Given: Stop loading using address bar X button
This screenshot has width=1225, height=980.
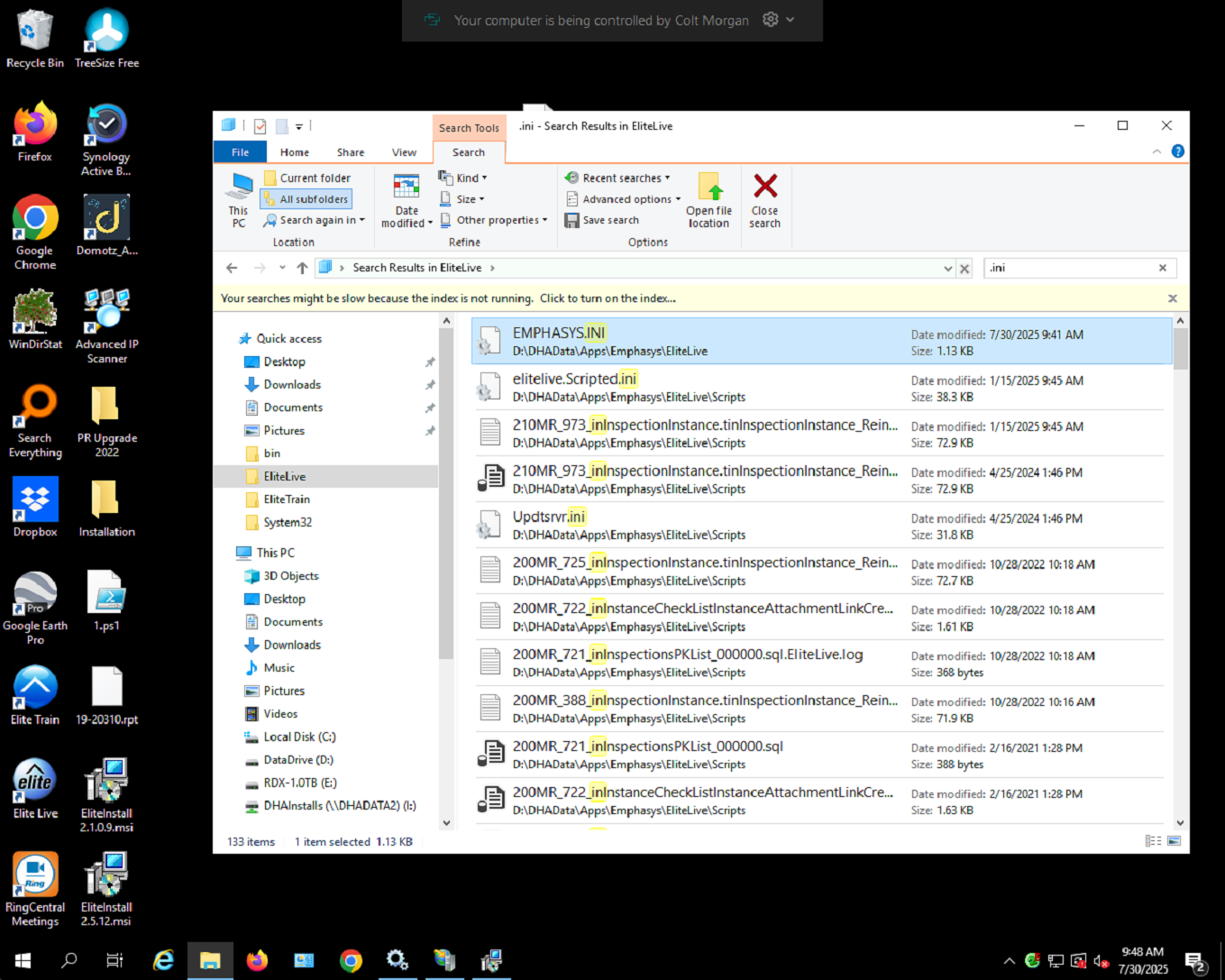Looking at the screenshot, I should click(x=964, y=269).
